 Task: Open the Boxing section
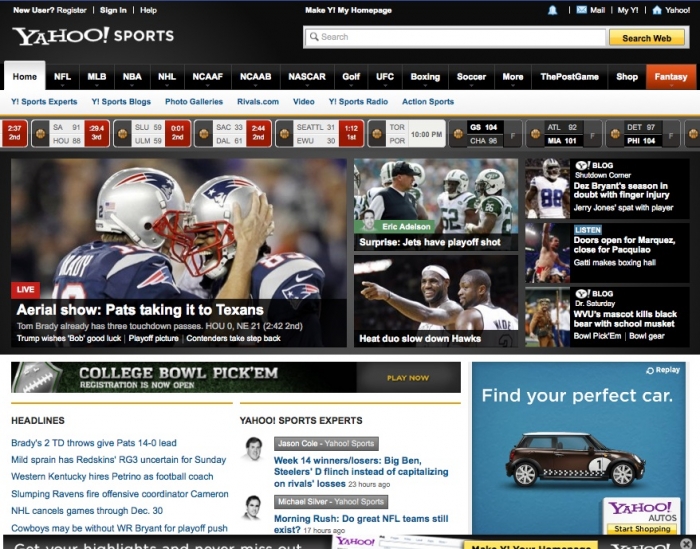pyautogui.click(x=425, y=77)
